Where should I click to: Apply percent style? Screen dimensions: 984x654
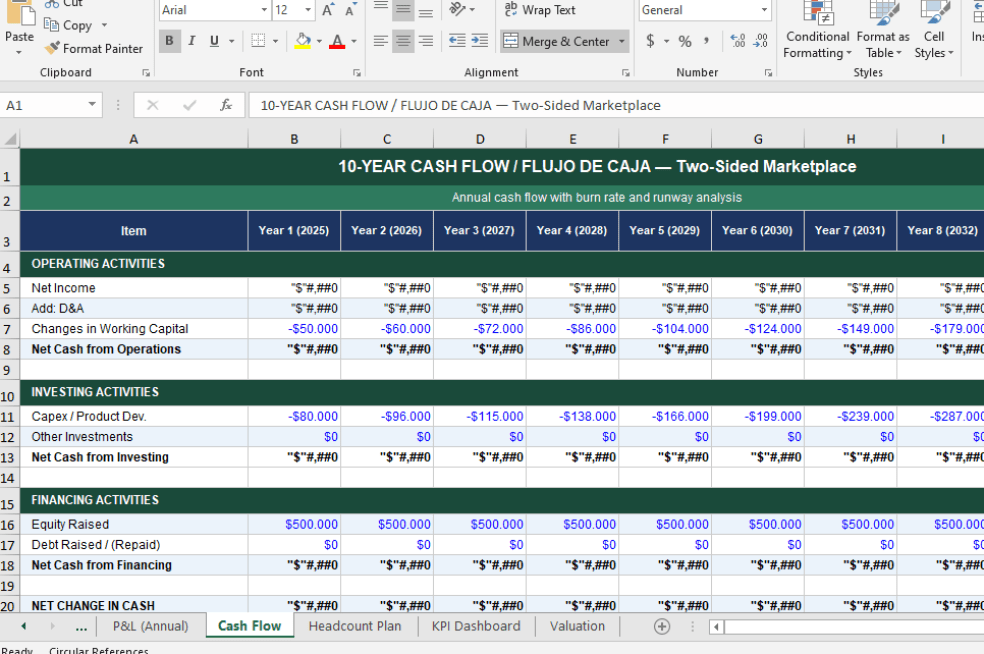point(685,41)
